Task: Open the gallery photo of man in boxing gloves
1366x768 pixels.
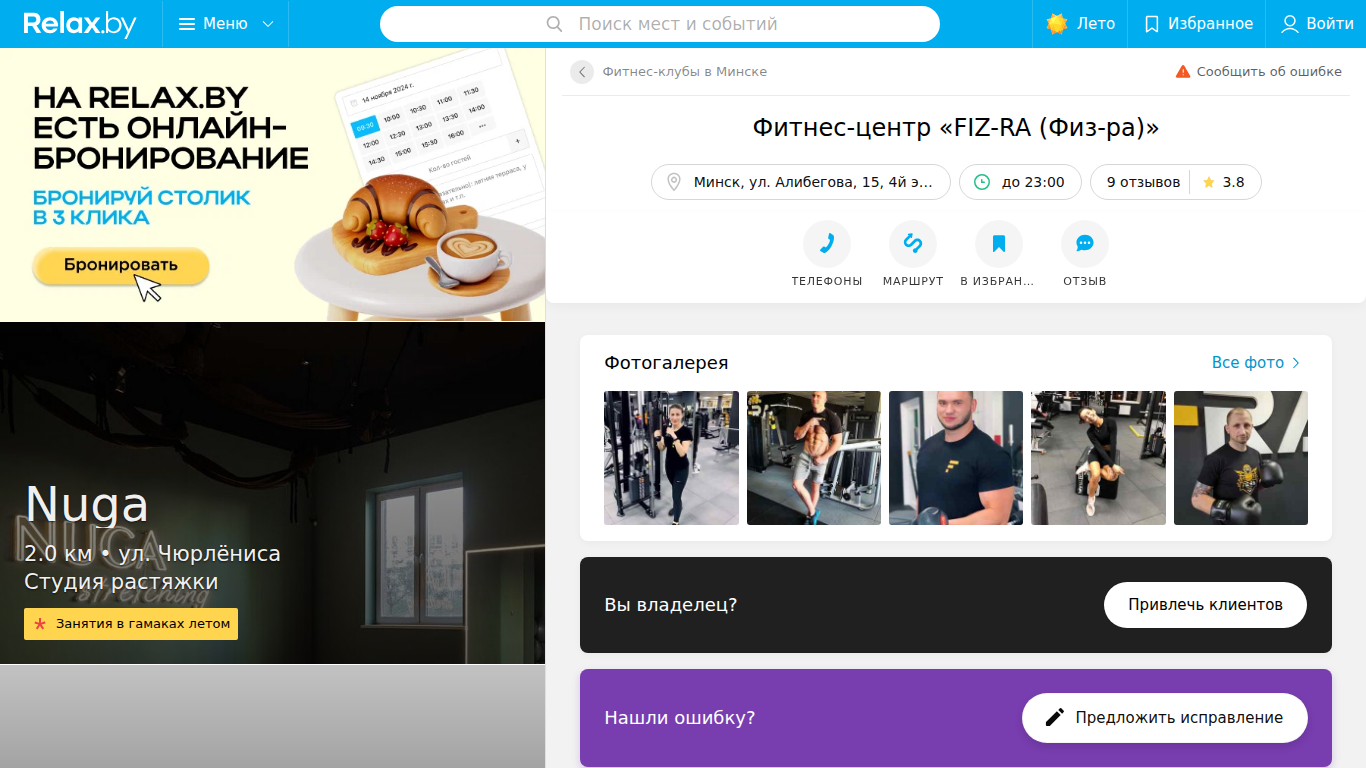Action: coord(1241,458)
